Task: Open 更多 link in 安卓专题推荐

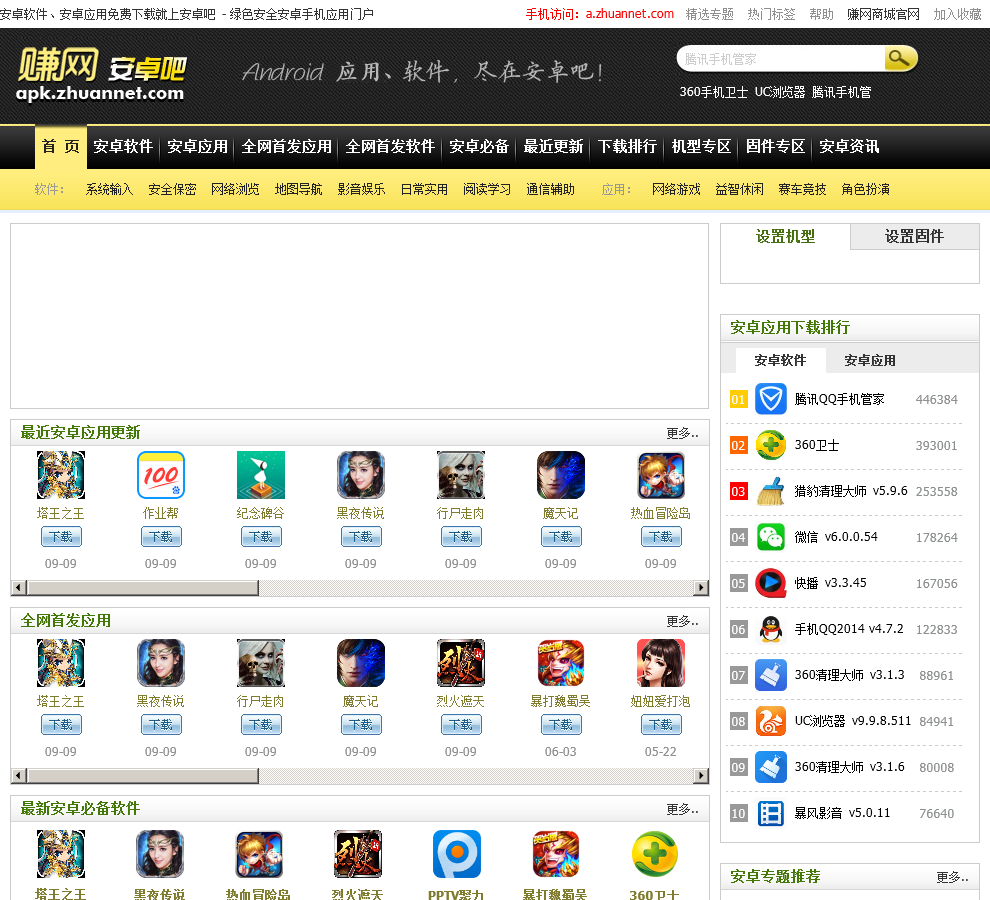Action: pyautogui.click(x=952, y=877)
